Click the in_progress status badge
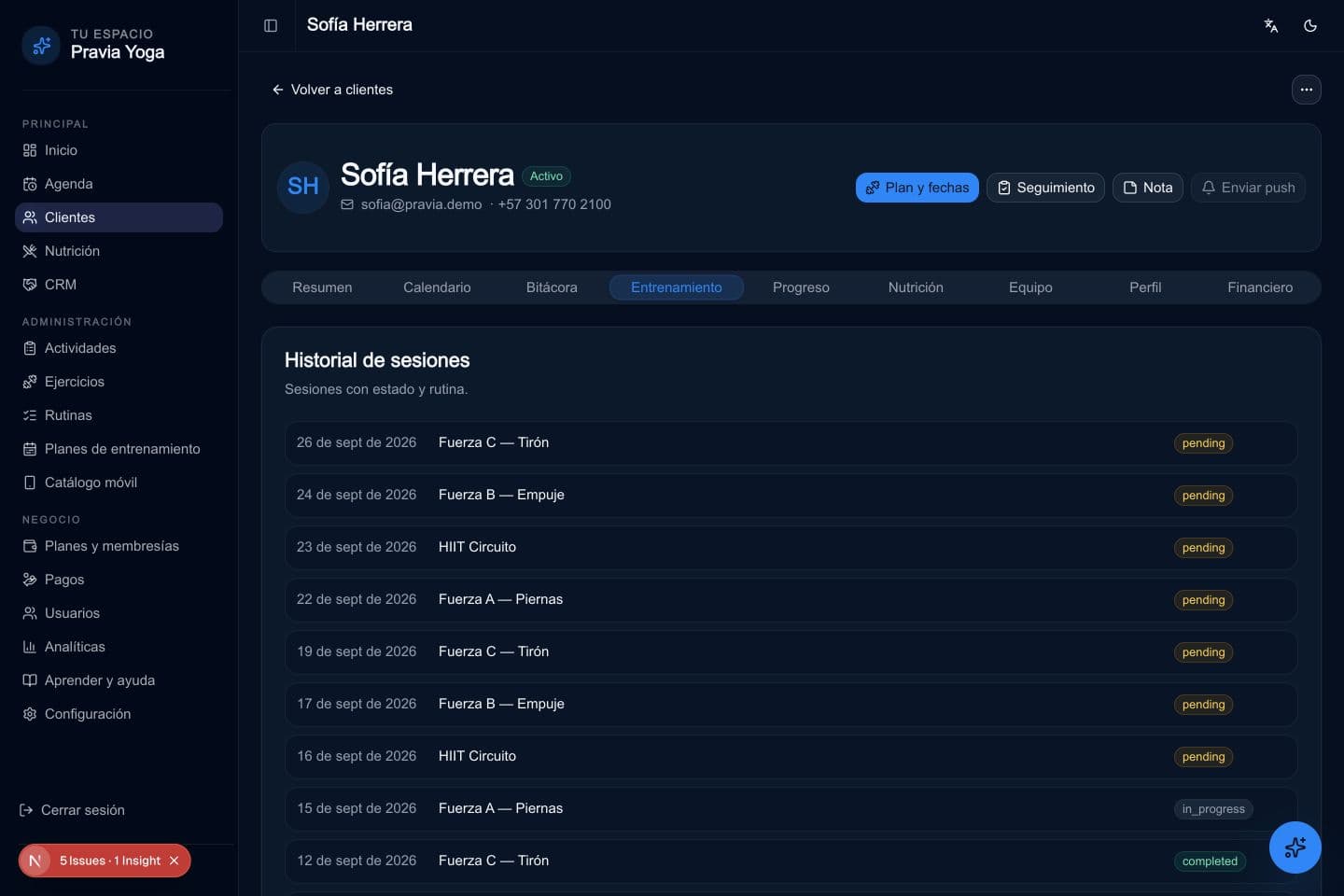1344x896 pixels. point(1213,809)
